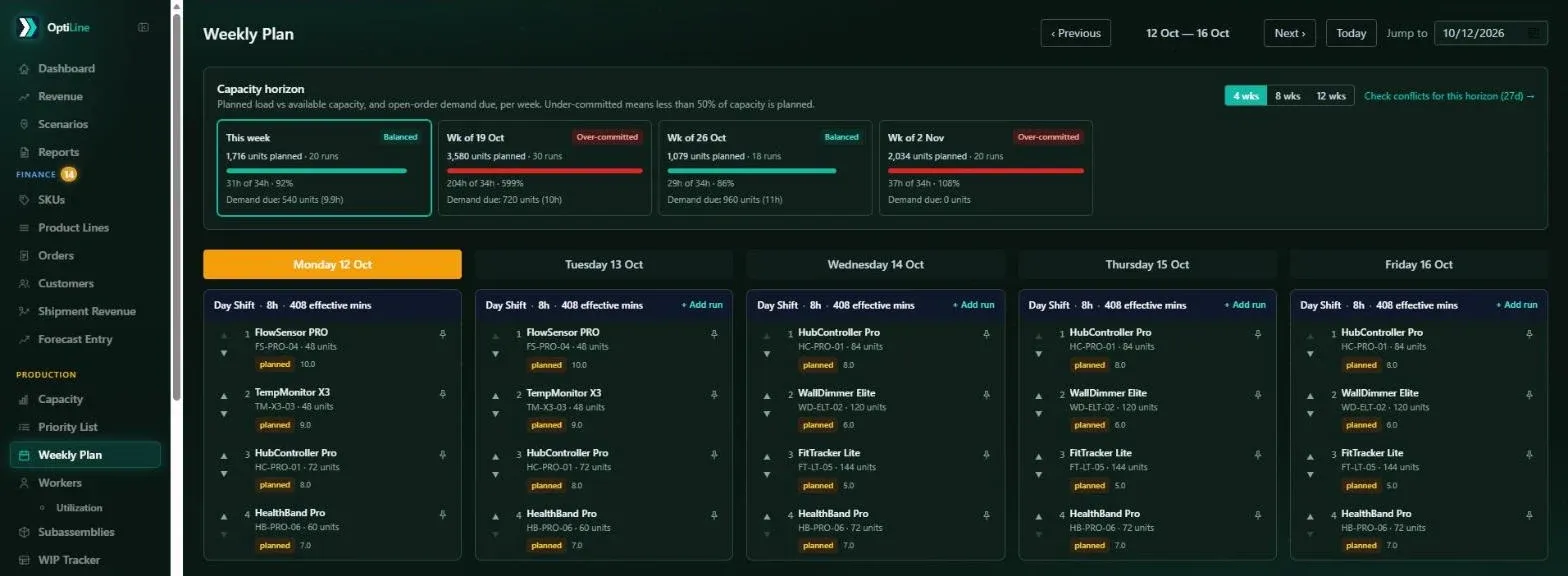Move Tuesday's HubController Pro run up
Image resolution: width=1568 pixels, height=576 pixels.
coord(495,456)
